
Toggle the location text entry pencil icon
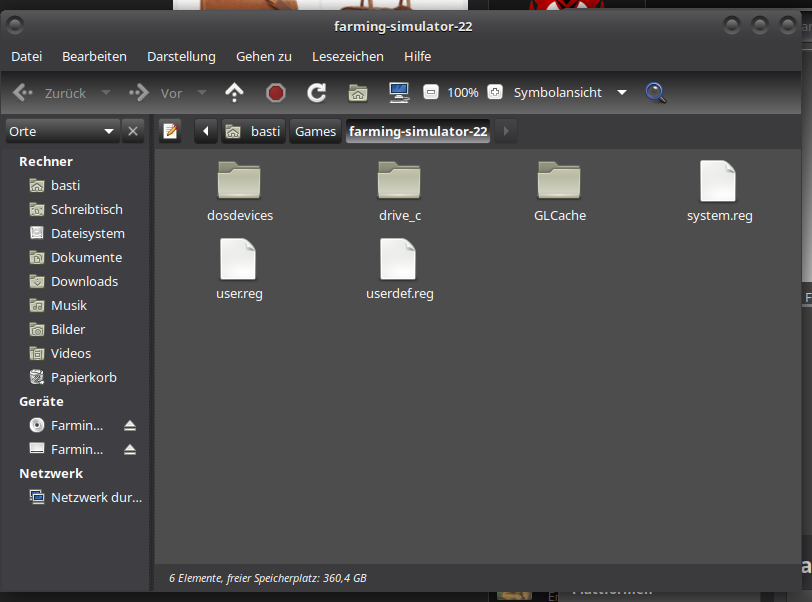click(170, 131)
